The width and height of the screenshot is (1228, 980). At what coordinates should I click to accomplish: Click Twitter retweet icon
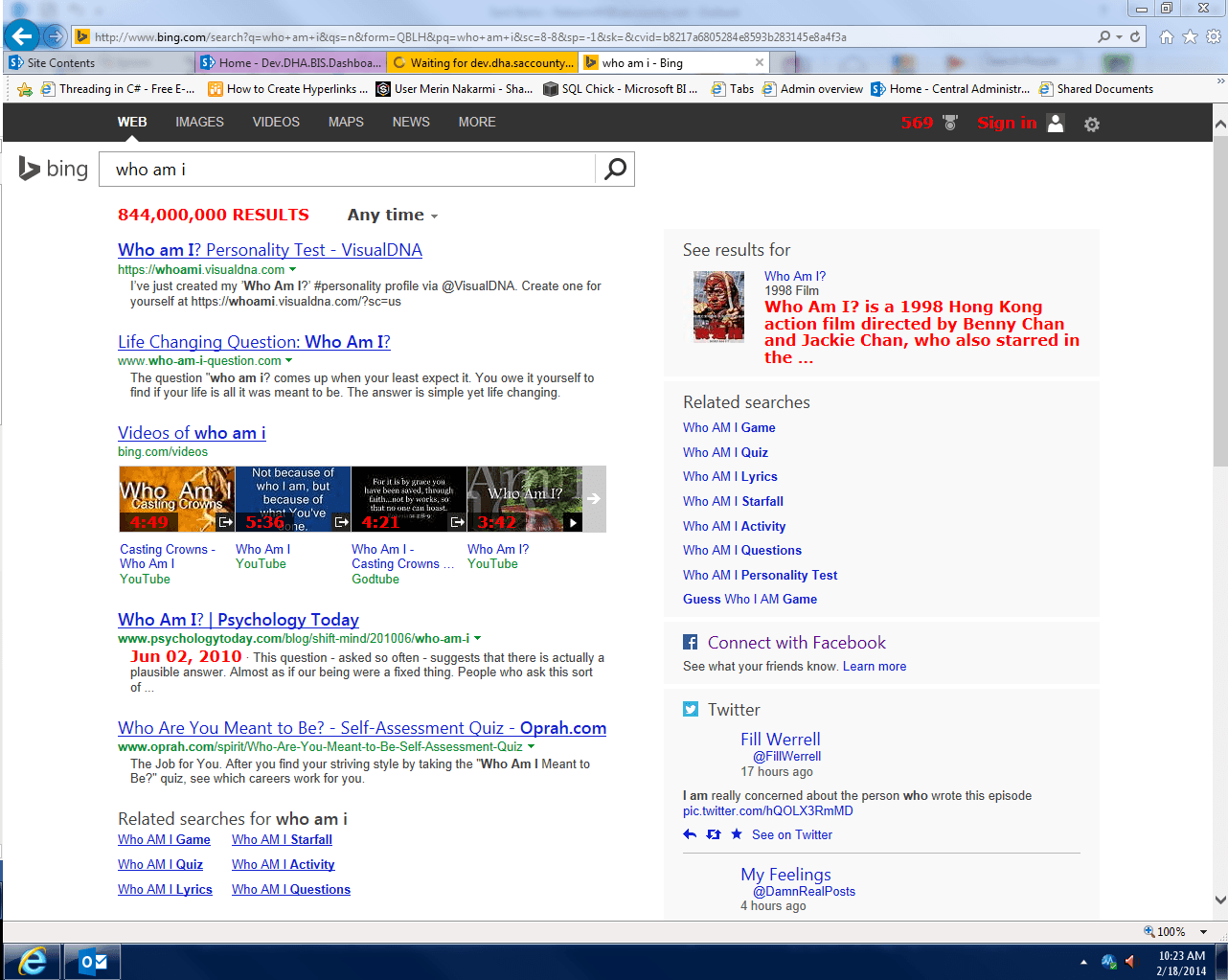714,834
